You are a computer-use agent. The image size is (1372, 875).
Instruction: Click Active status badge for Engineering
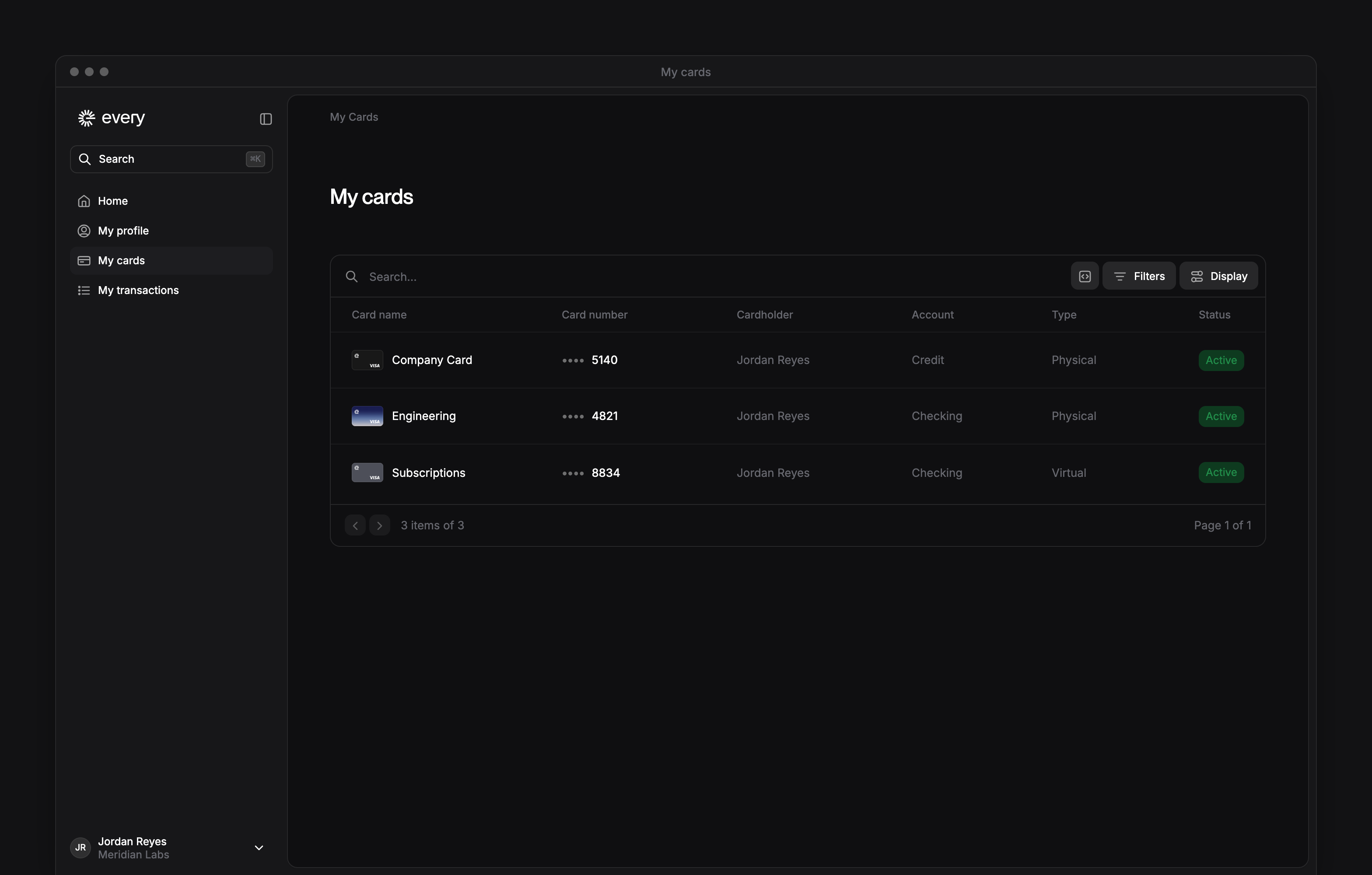[1221, 416]
